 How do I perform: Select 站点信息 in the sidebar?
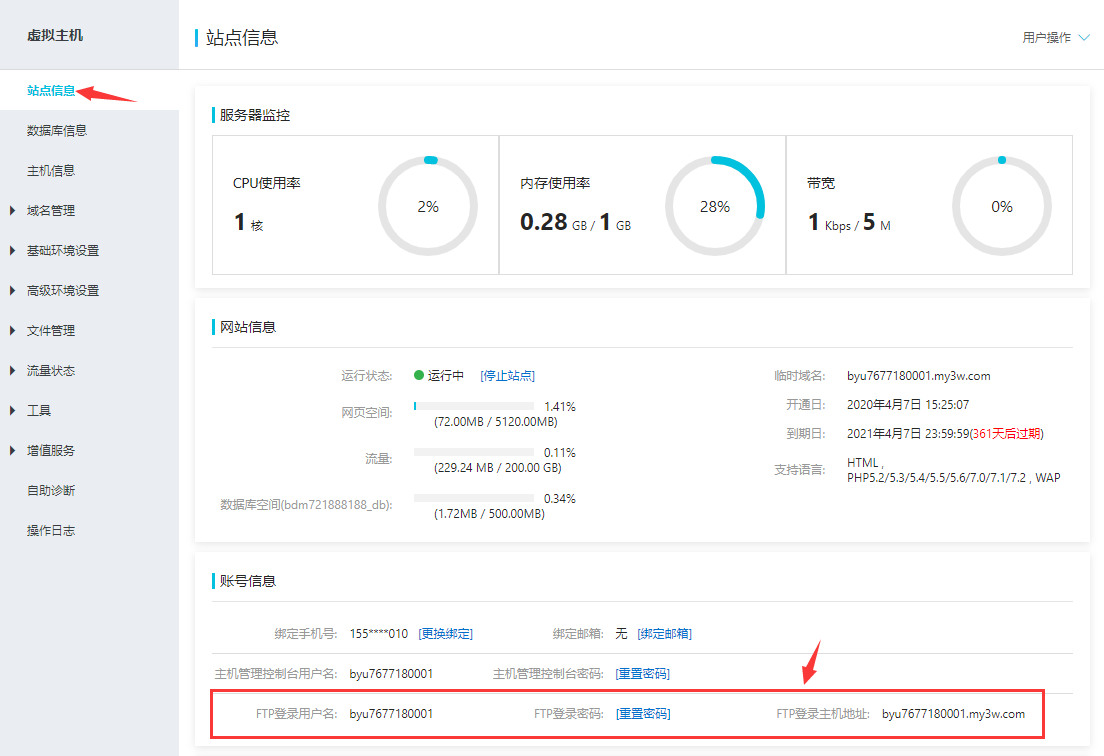coord(51,91)
